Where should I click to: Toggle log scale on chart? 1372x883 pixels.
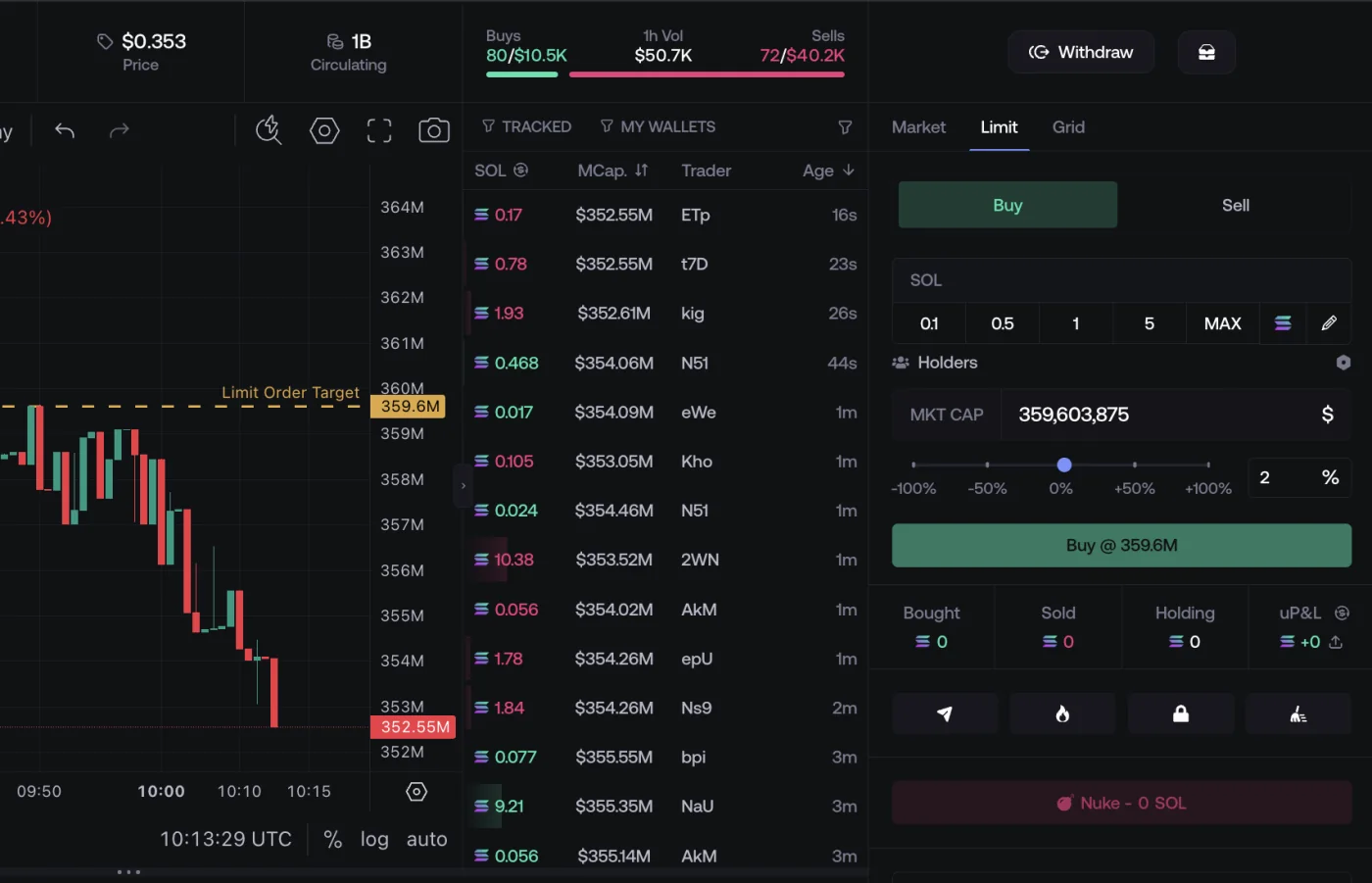click(374, 839)
